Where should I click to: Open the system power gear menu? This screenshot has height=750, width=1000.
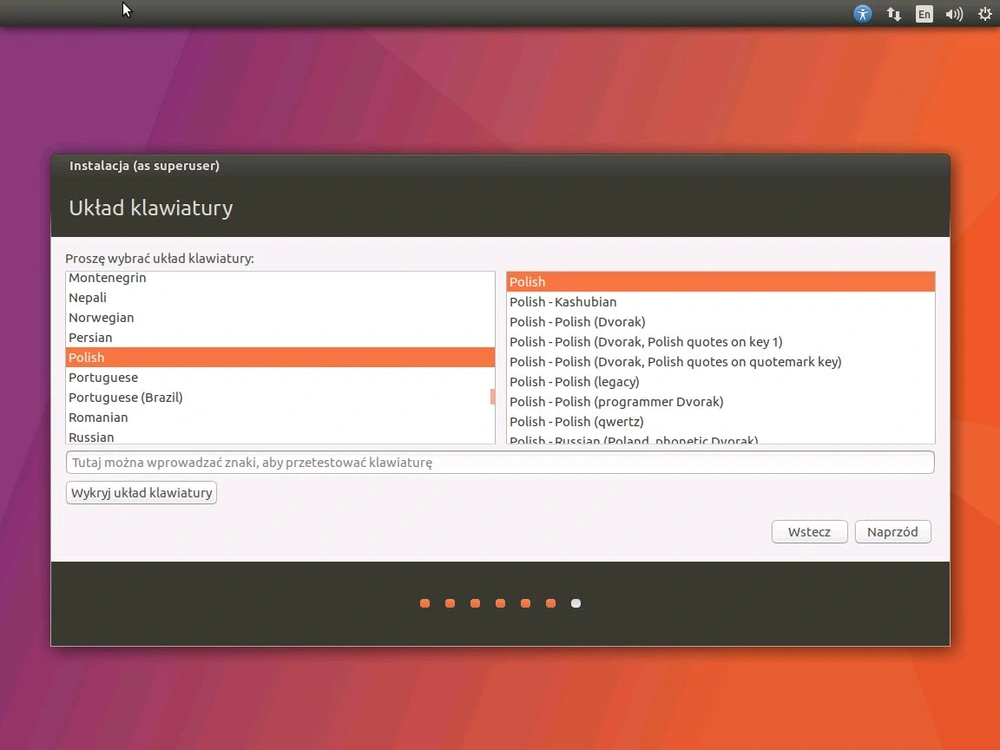(x=985, y=13)
